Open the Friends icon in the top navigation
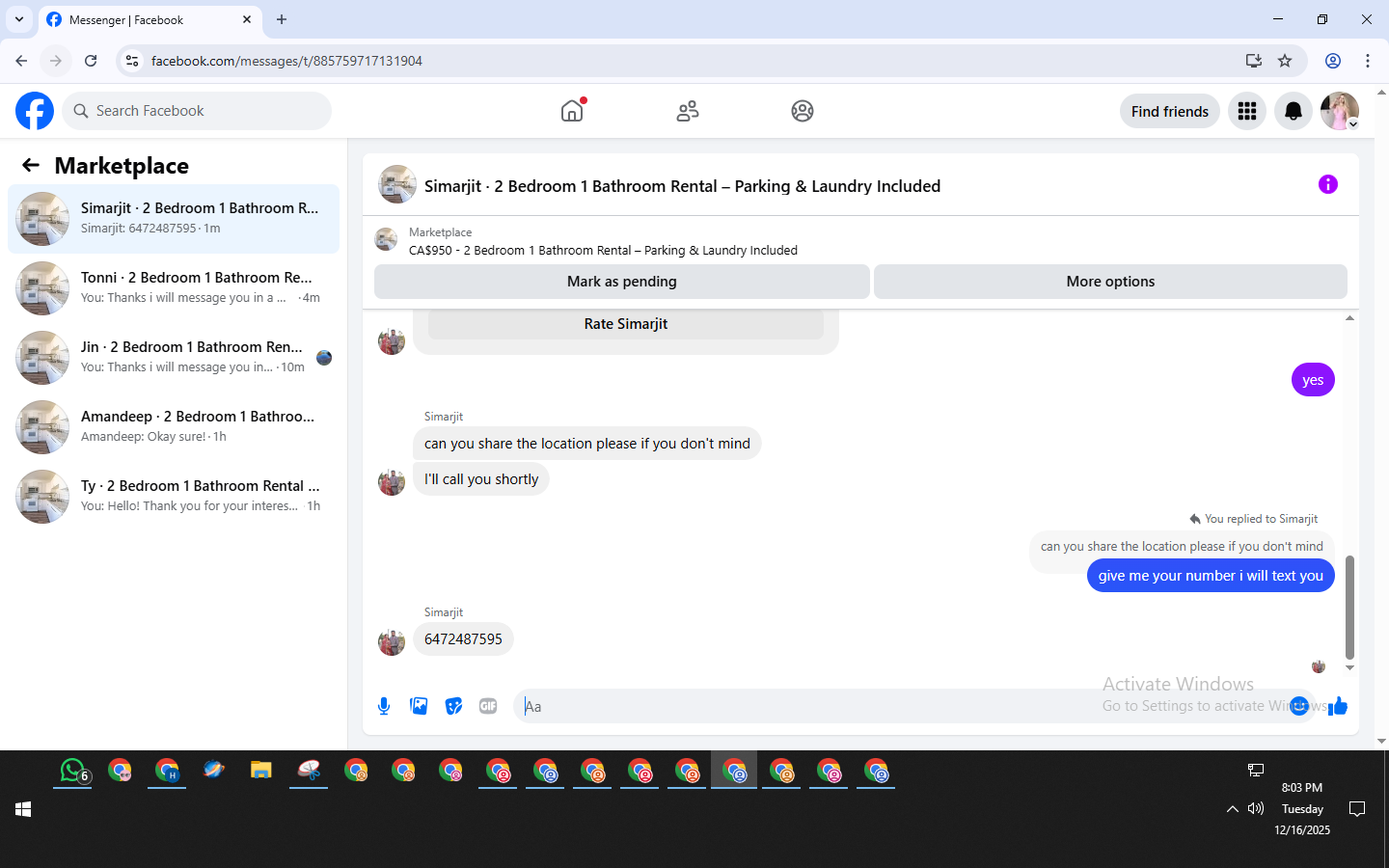The image size is (1389, 868). (688, 111)
